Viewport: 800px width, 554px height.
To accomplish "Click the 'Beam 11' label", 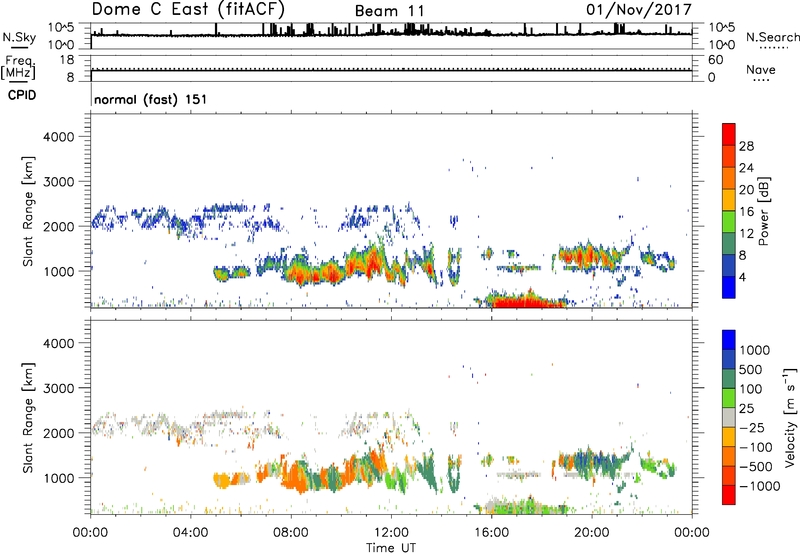I will tap(389, 11).
